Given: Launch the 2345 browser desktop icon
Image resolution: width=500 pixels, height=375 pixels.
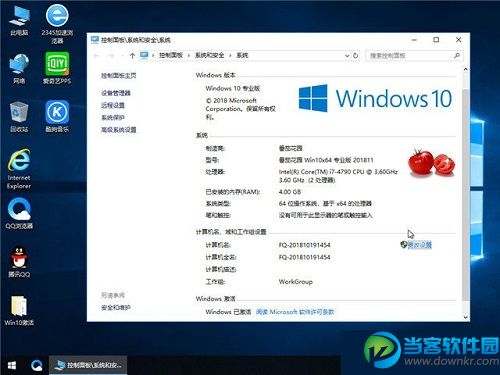Looking at the screenshot, I should pyautogui.click(x=57, y=24).
